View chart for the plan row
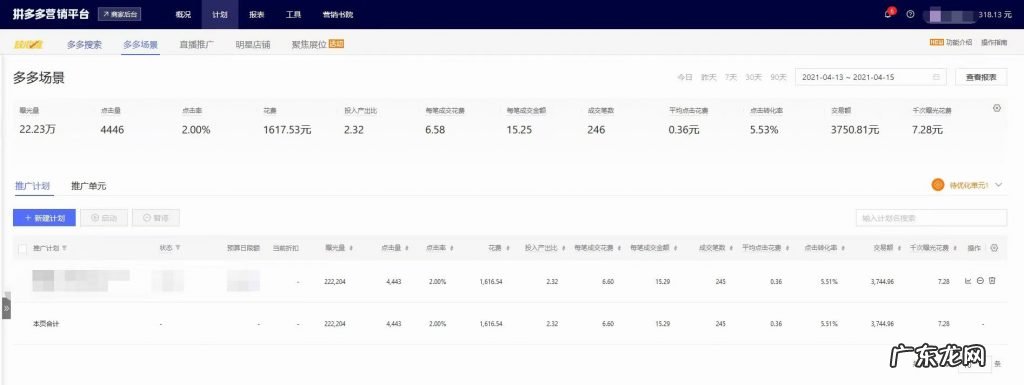This screenshot has height=385, width=1024. tap(968, 281)
